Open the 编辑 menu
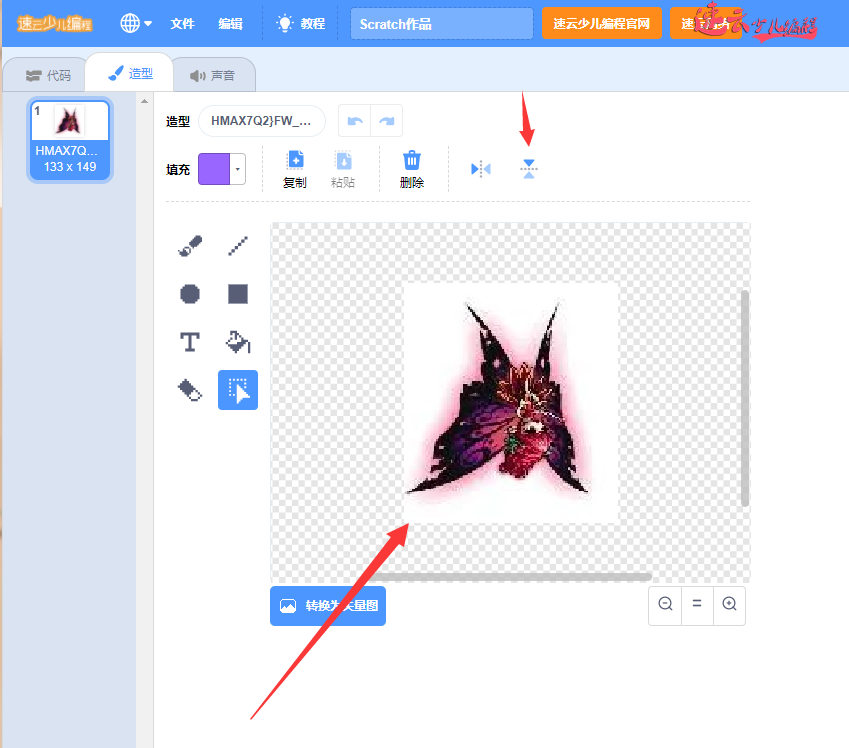 tap(230, 23)
